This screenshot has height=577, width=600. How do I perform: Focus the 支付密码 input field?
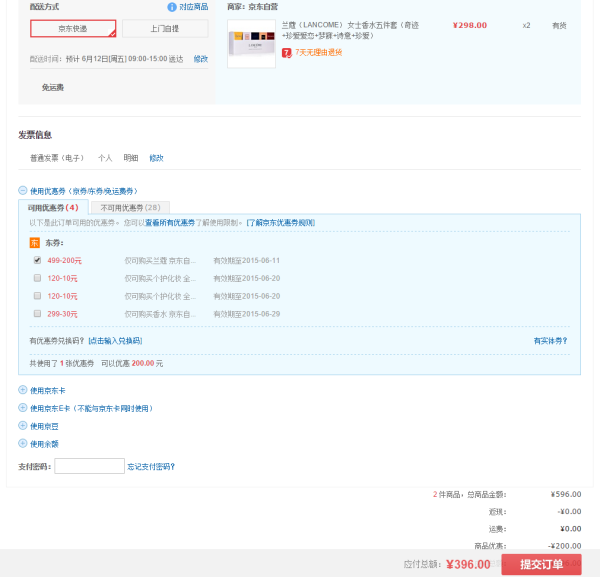coord(90,466)
